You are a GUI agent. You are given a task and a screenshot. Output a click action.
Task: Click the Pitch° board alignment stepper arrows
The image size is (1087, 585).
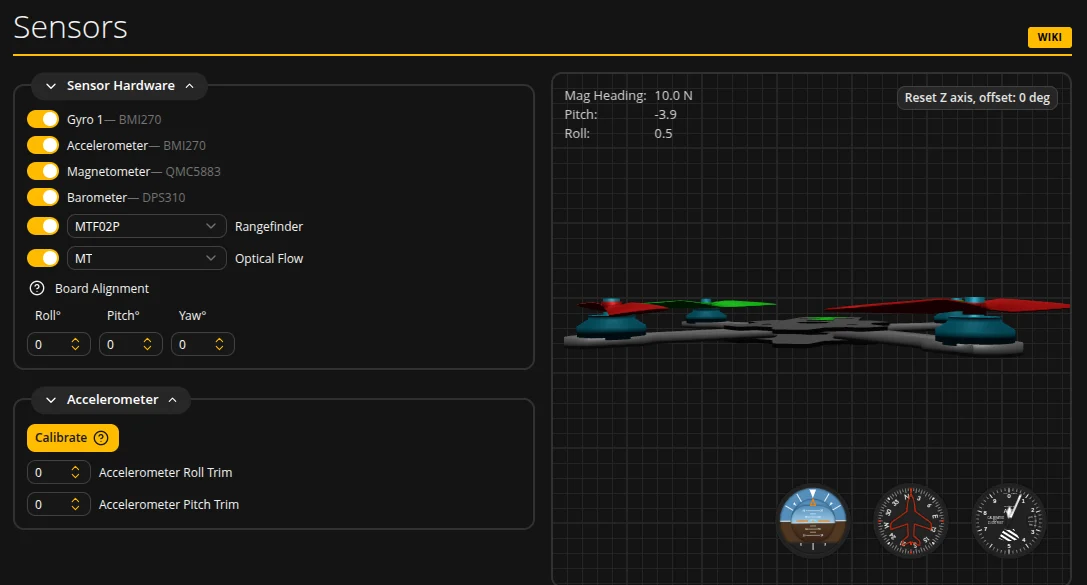pos(148,344)
